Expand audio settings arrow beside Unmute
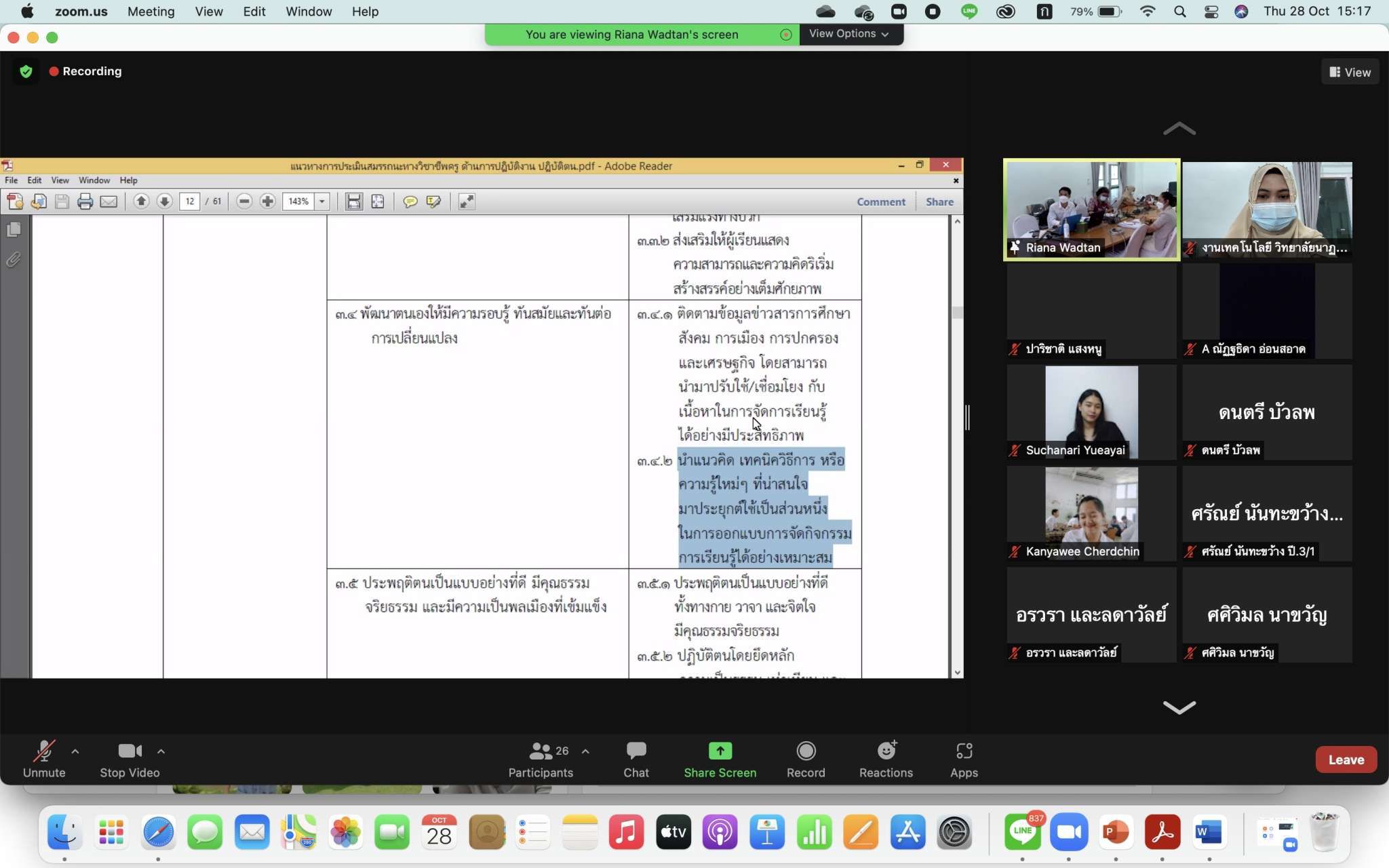This screenshot has width=1389, height=868. [x=75, y=751]
